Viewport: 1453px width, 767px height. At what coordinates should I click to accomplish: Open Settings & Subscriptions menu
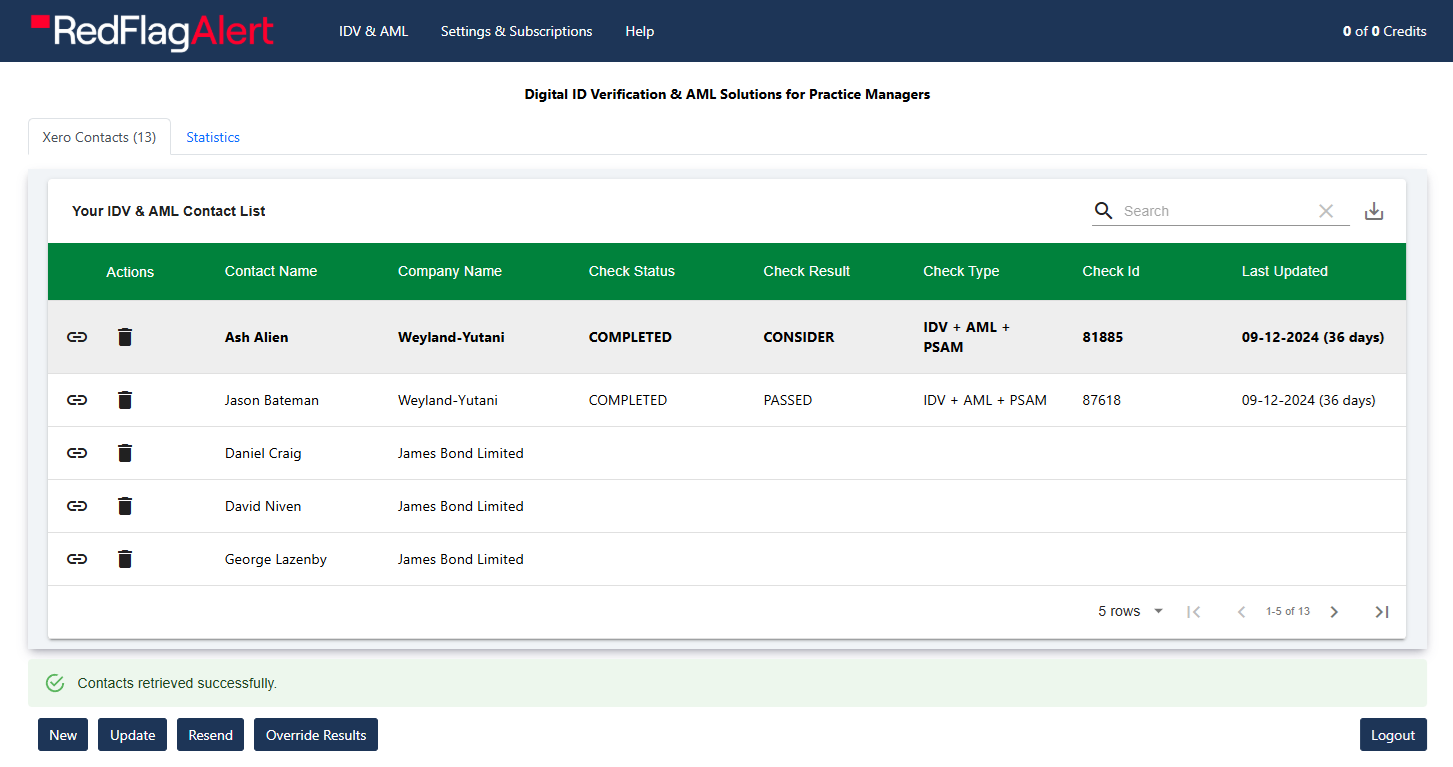pyautogui.click(x=517, y=31)
